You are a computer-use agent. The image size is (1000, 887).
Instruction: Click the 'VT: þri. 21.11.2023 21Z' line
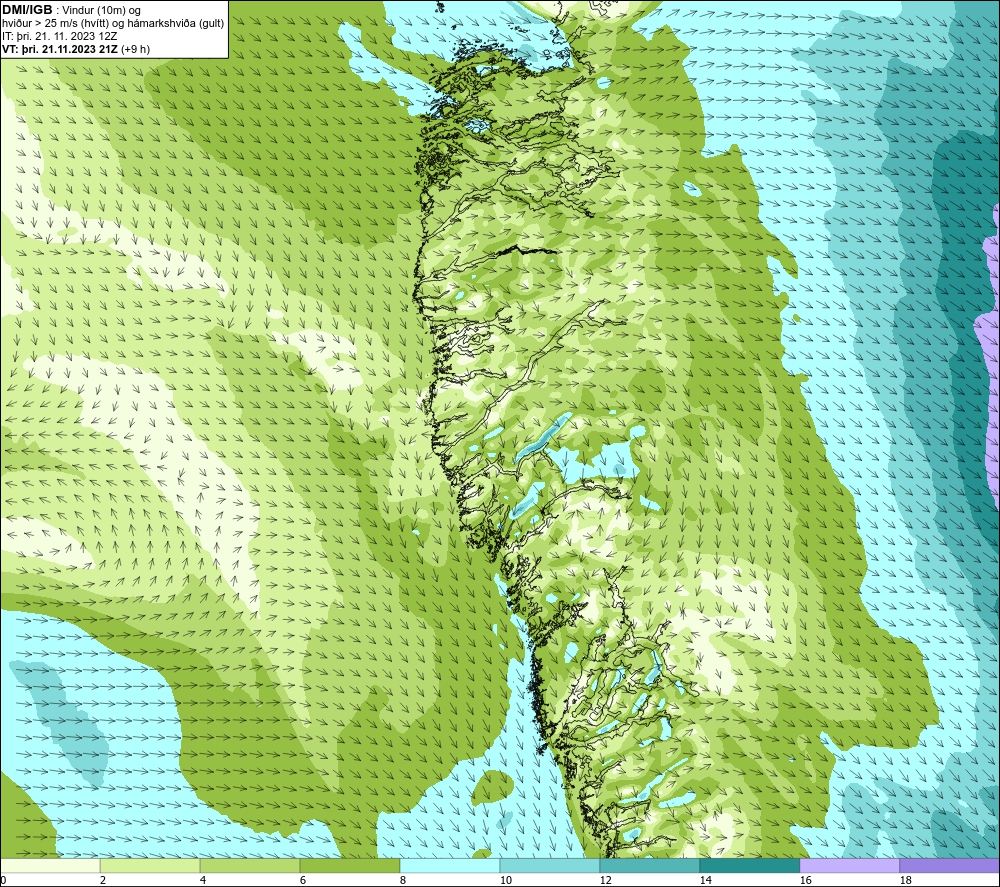[x=60, y=49]
